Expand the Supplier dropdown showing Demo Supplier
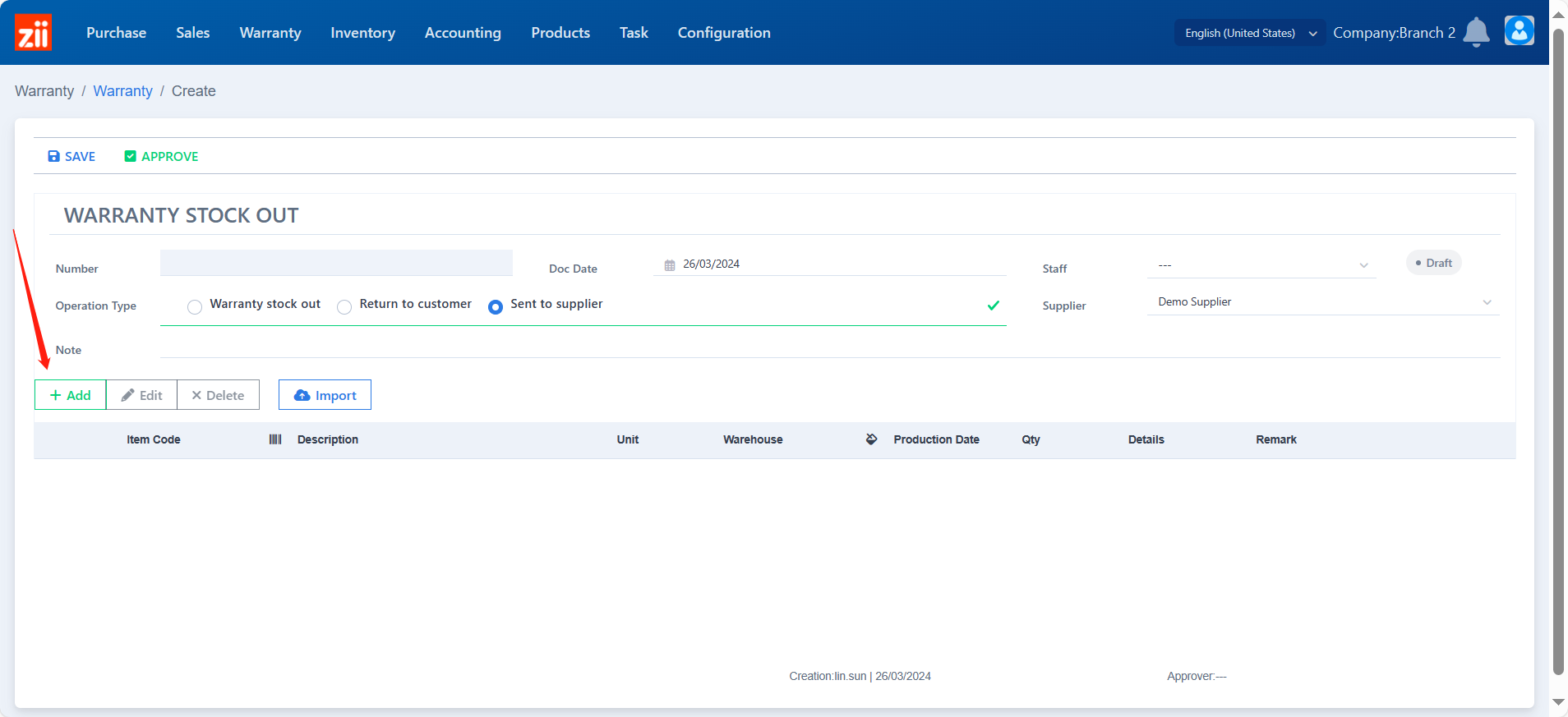 tap(1323, 302)
